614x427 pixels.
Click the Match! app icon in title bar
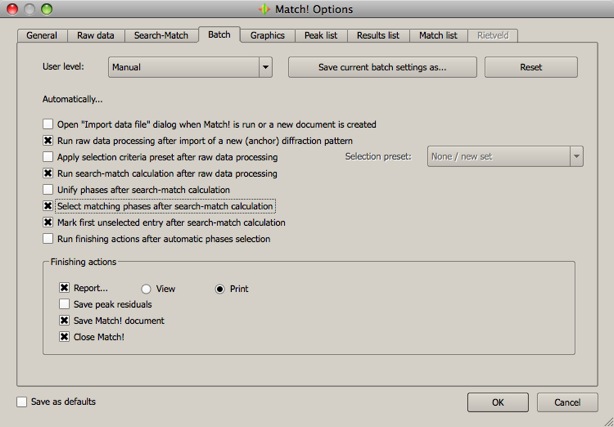(264, 9)
